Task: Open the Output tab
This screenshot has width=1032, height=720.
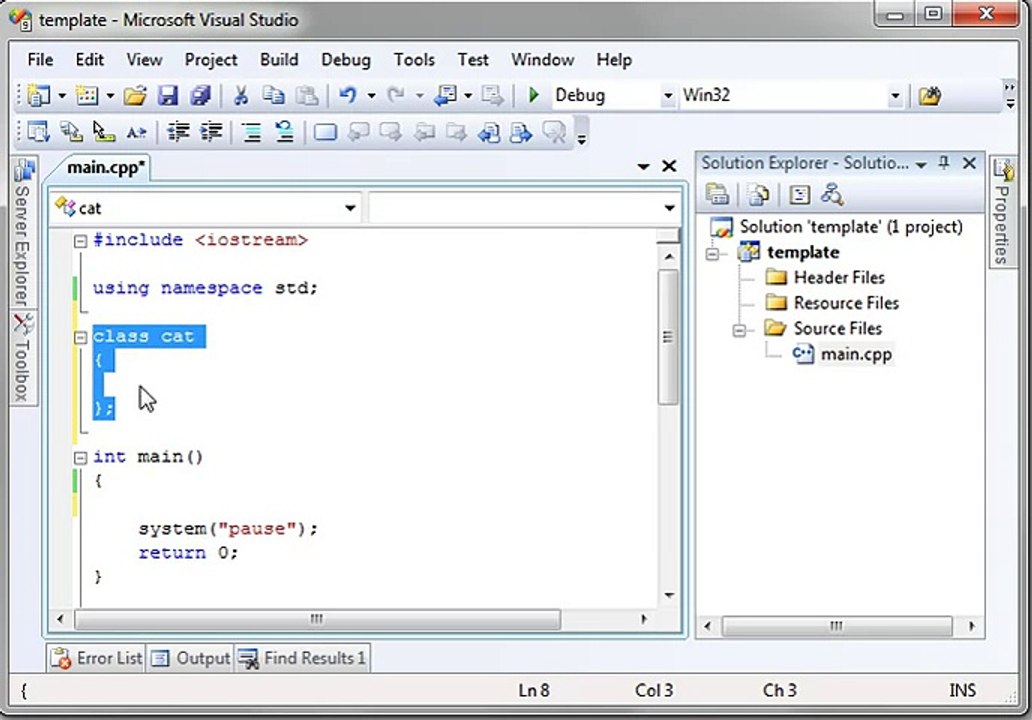Action: pyautogui.click(x=191, y=658)
